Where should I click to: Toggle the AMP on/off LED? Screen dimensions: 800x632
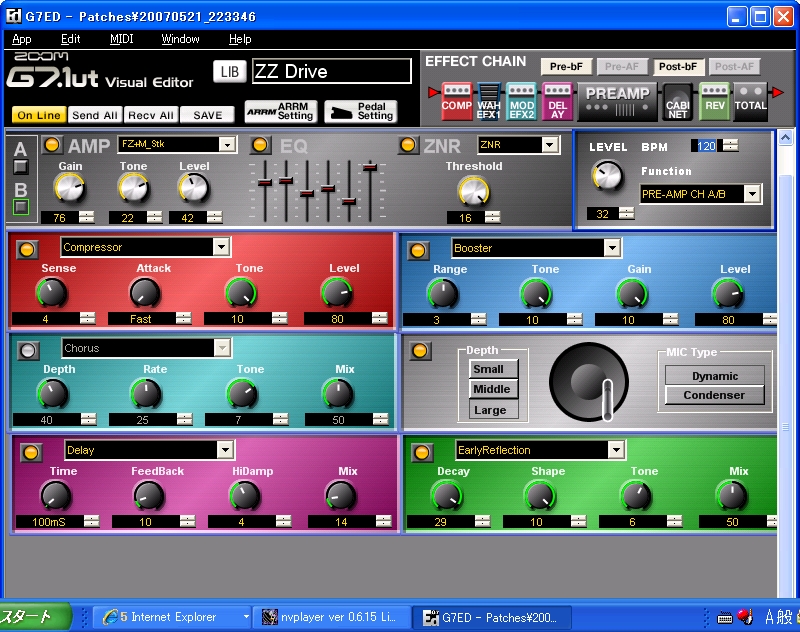52,145
